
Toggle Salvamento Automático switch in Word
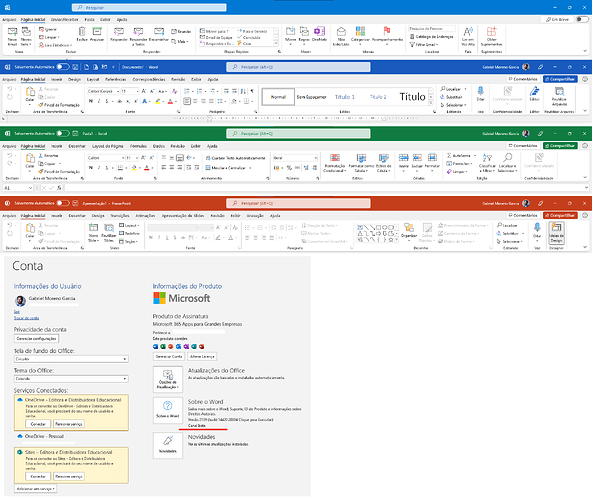pyautogui.click(x=63, y=67)
